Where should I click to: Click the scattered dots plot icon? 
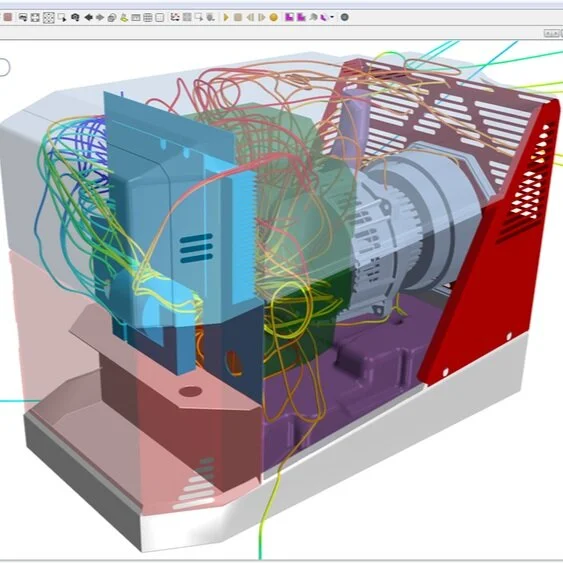(175, 17)
